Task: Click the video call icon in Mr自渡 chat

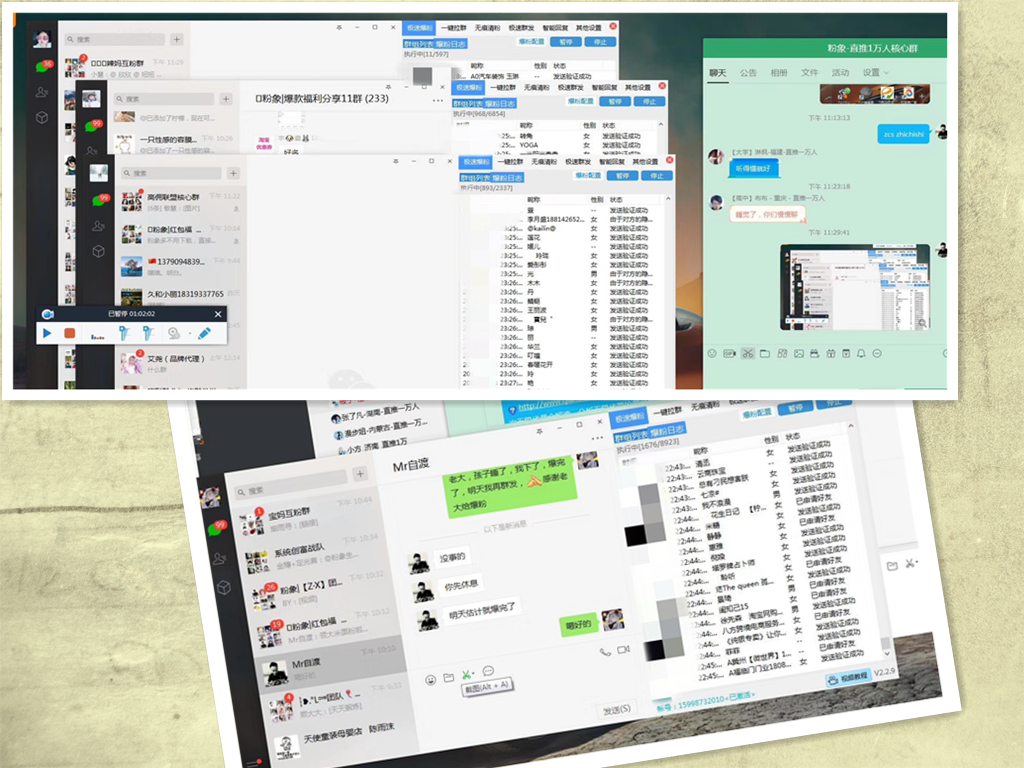Action: pos(623,651)
